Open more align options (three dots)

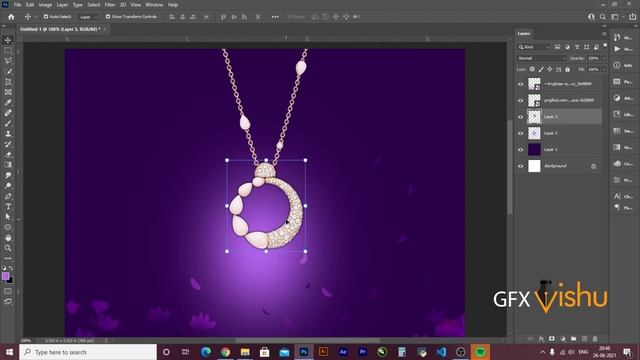point(275,17)
